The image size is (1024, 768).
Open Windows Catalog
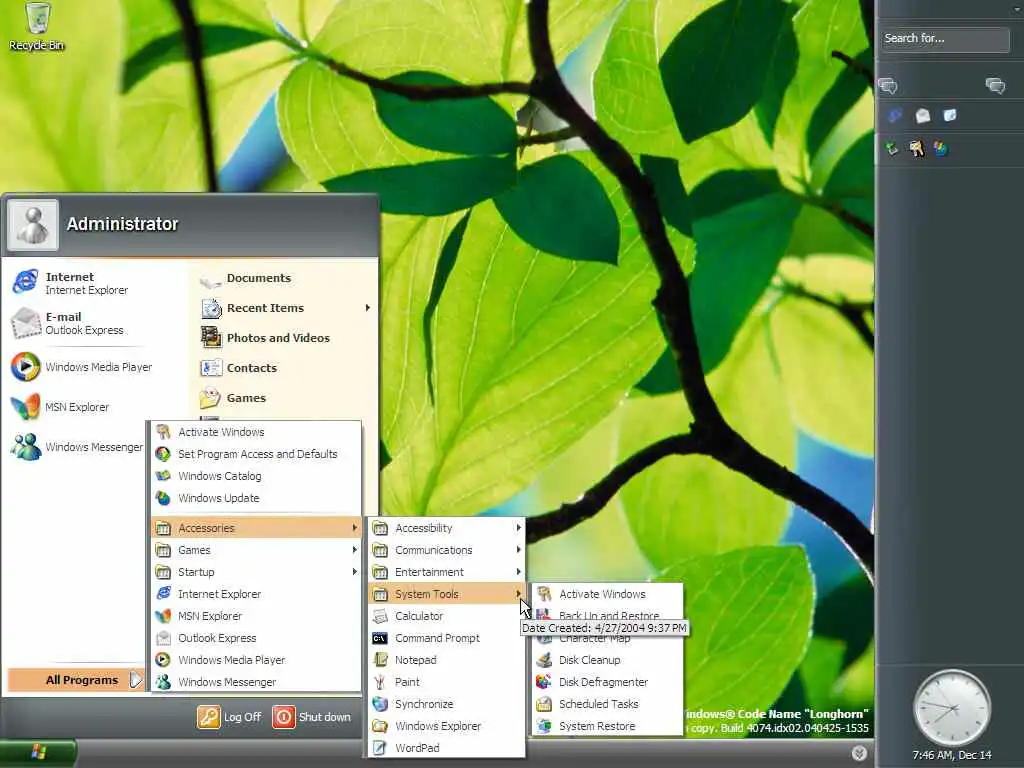point(256,476)
